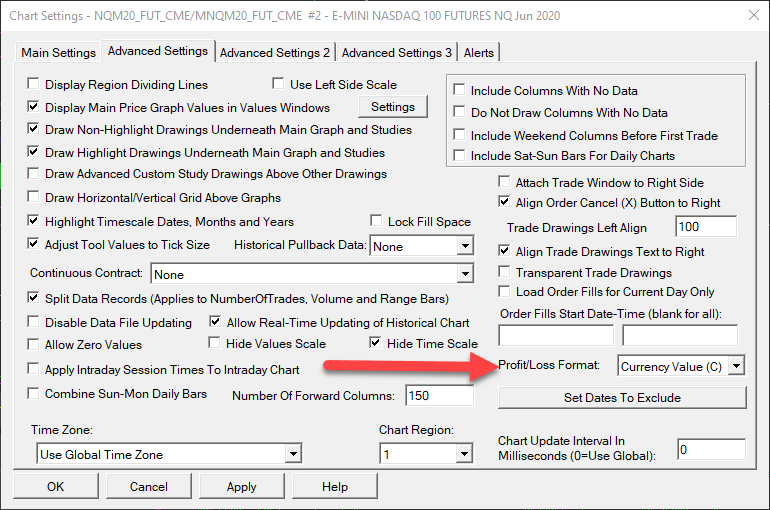The image size is (770, 510).
Task: Expand the Continuous Contract dropdown
Action: pyautogui.click(x=464, y=274)
